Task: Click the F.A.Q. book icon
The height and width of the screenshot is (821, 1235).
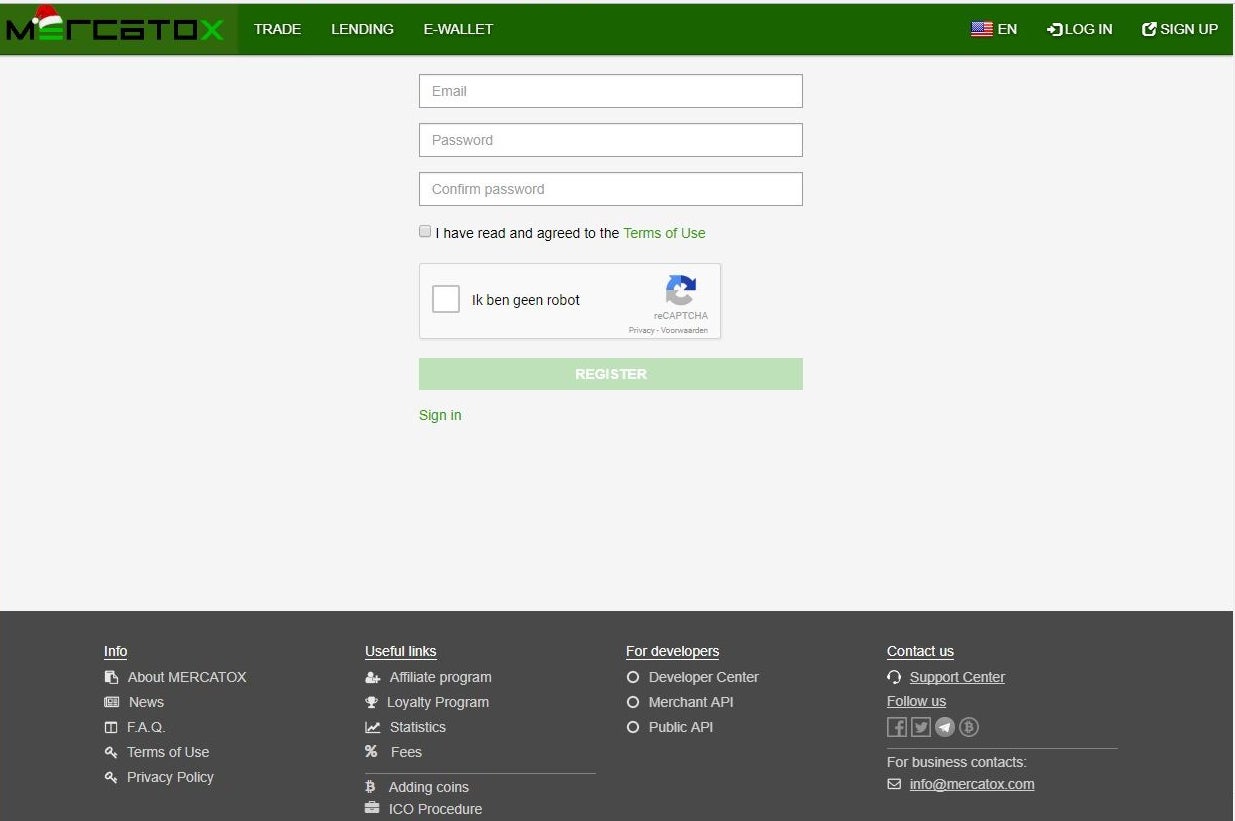Action: click(111, 727)
